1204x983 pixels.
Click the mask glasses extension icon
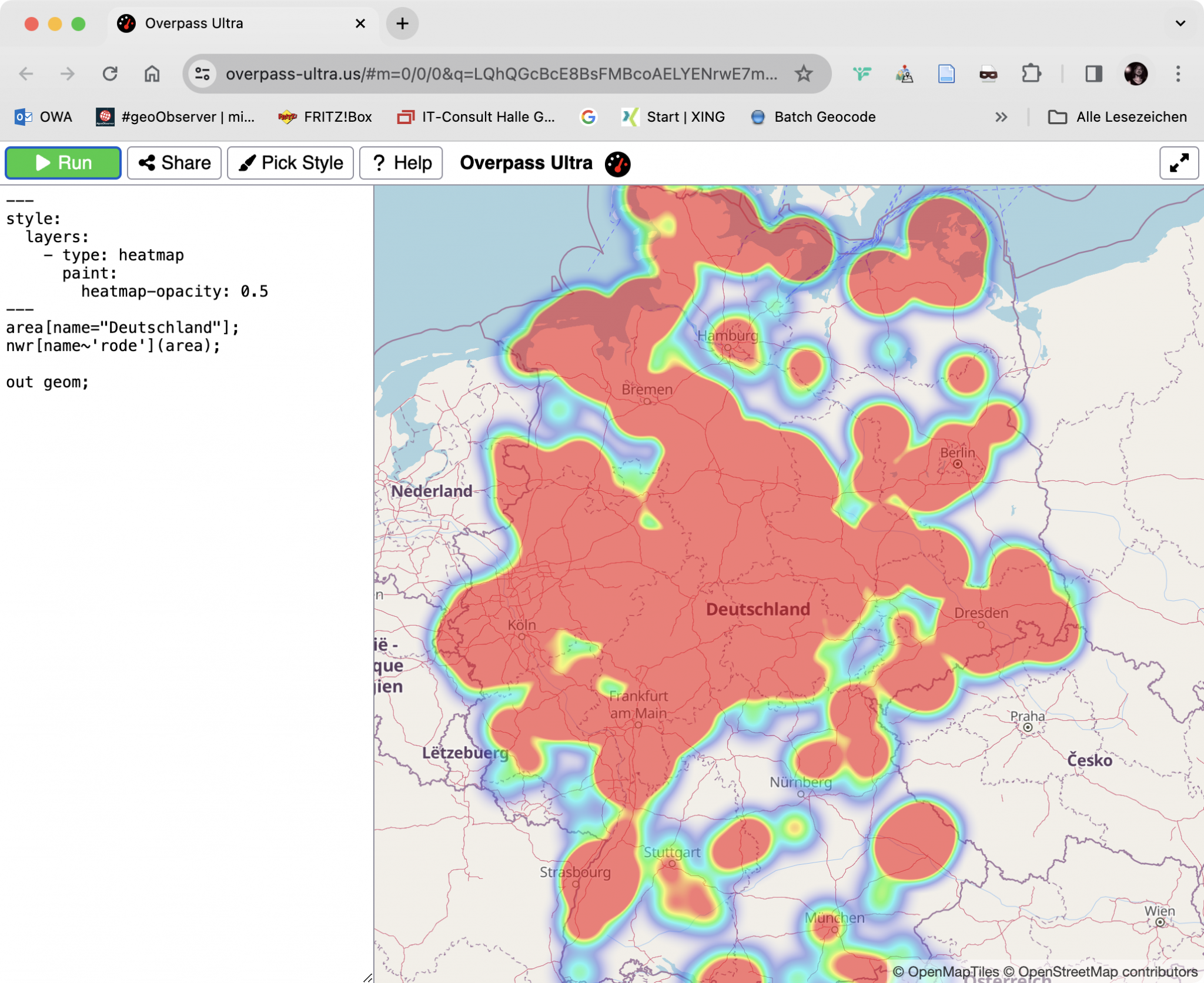tap(988, 73)
